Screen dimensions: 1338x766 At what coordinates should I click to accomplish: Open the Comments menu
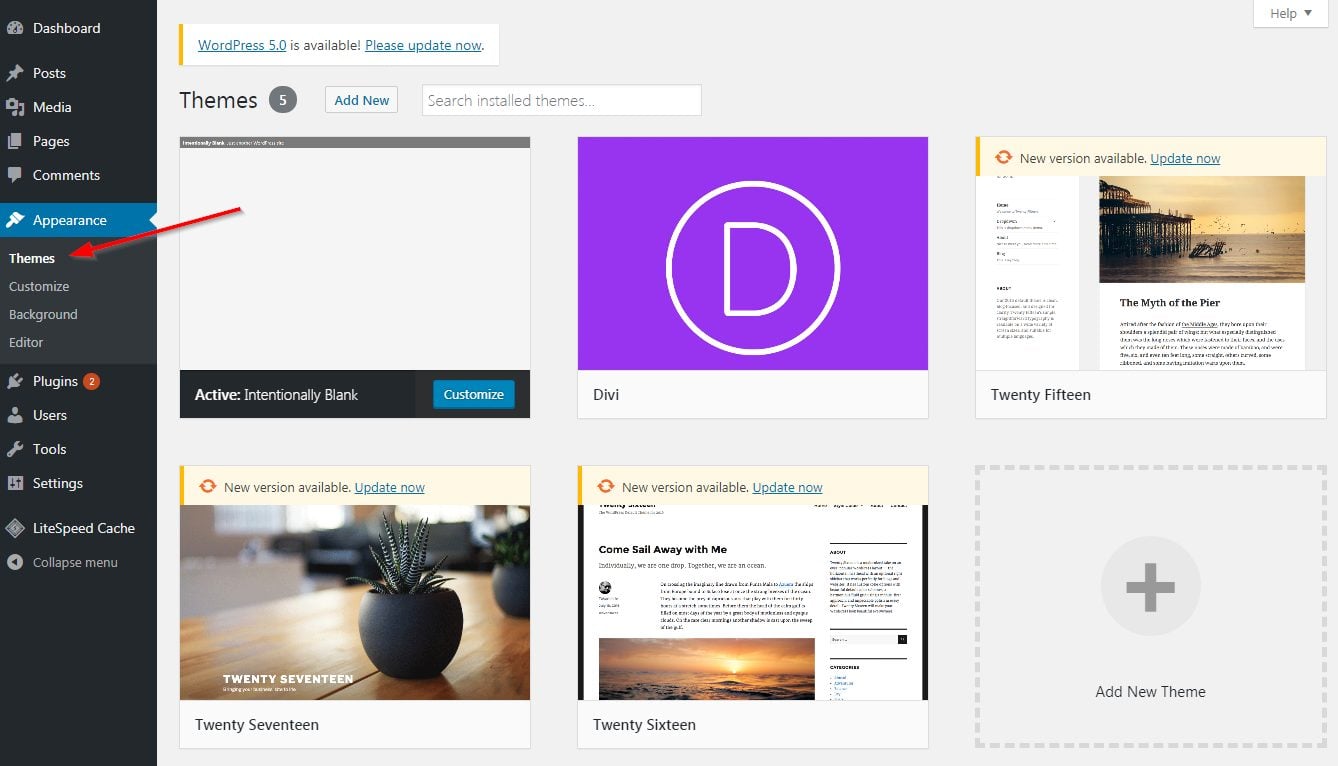point(78,175)
